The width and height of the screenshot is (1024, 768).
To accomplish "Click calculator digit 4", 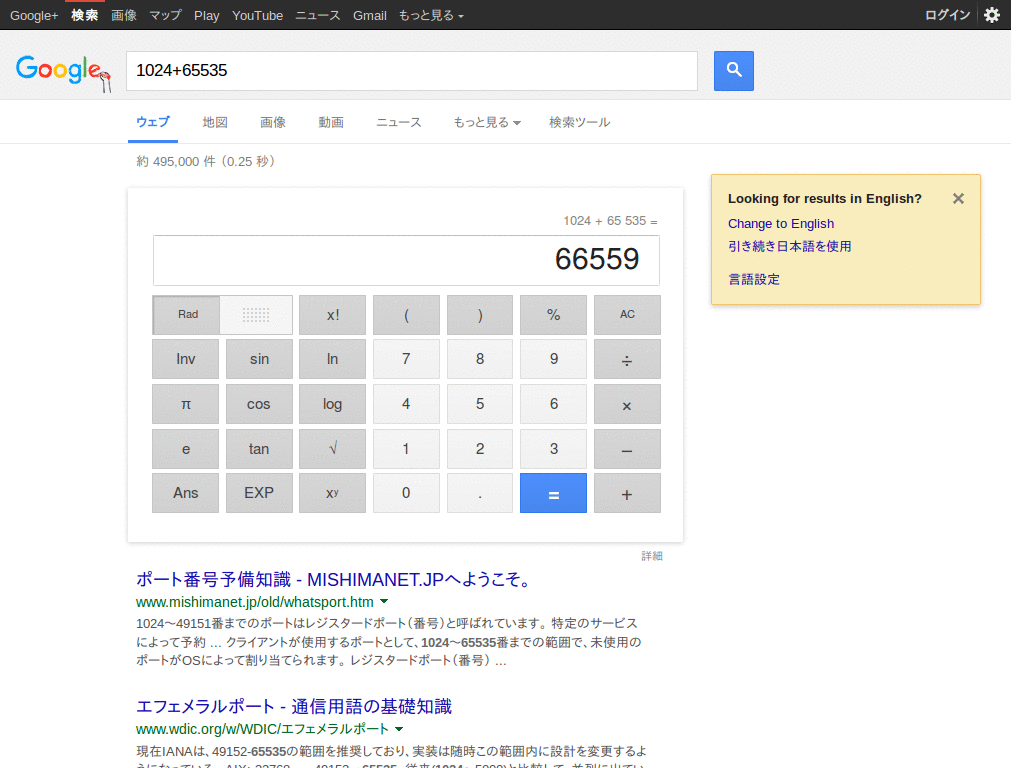I will [x=406, y=404].
